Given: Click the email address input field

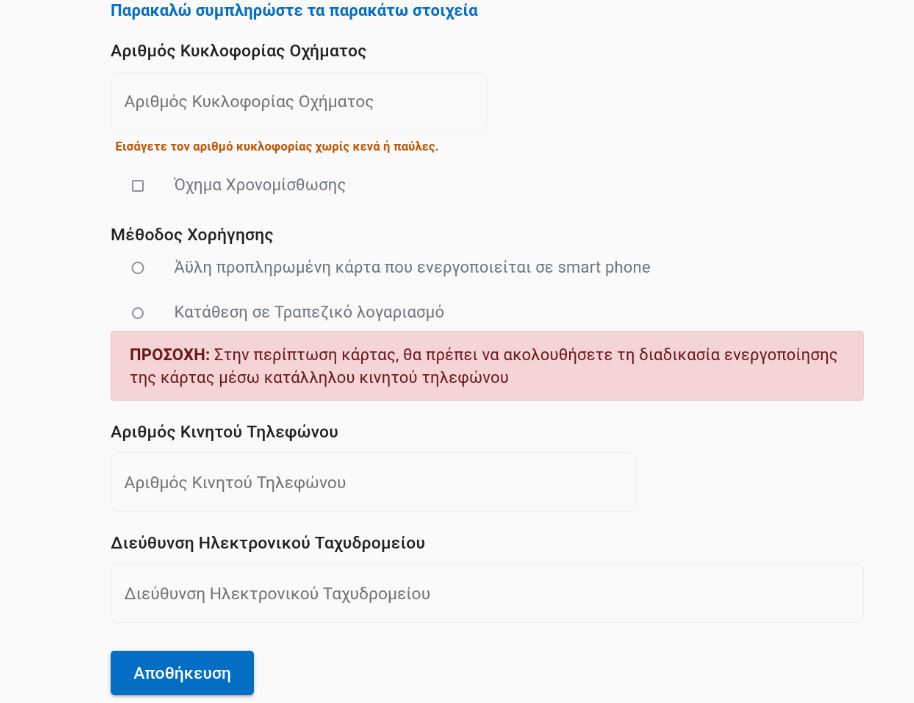Looking at the screenshot, I should [x=486, y=593].
